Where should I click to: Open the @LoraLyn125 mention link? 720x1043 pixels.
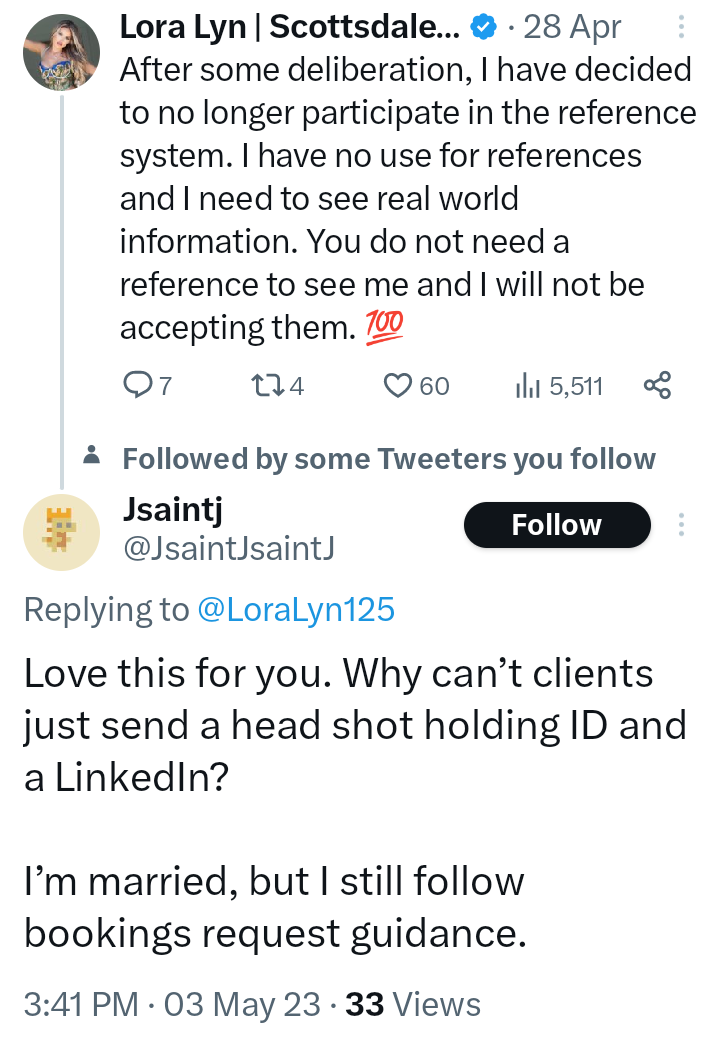click(x=296, y=609)
